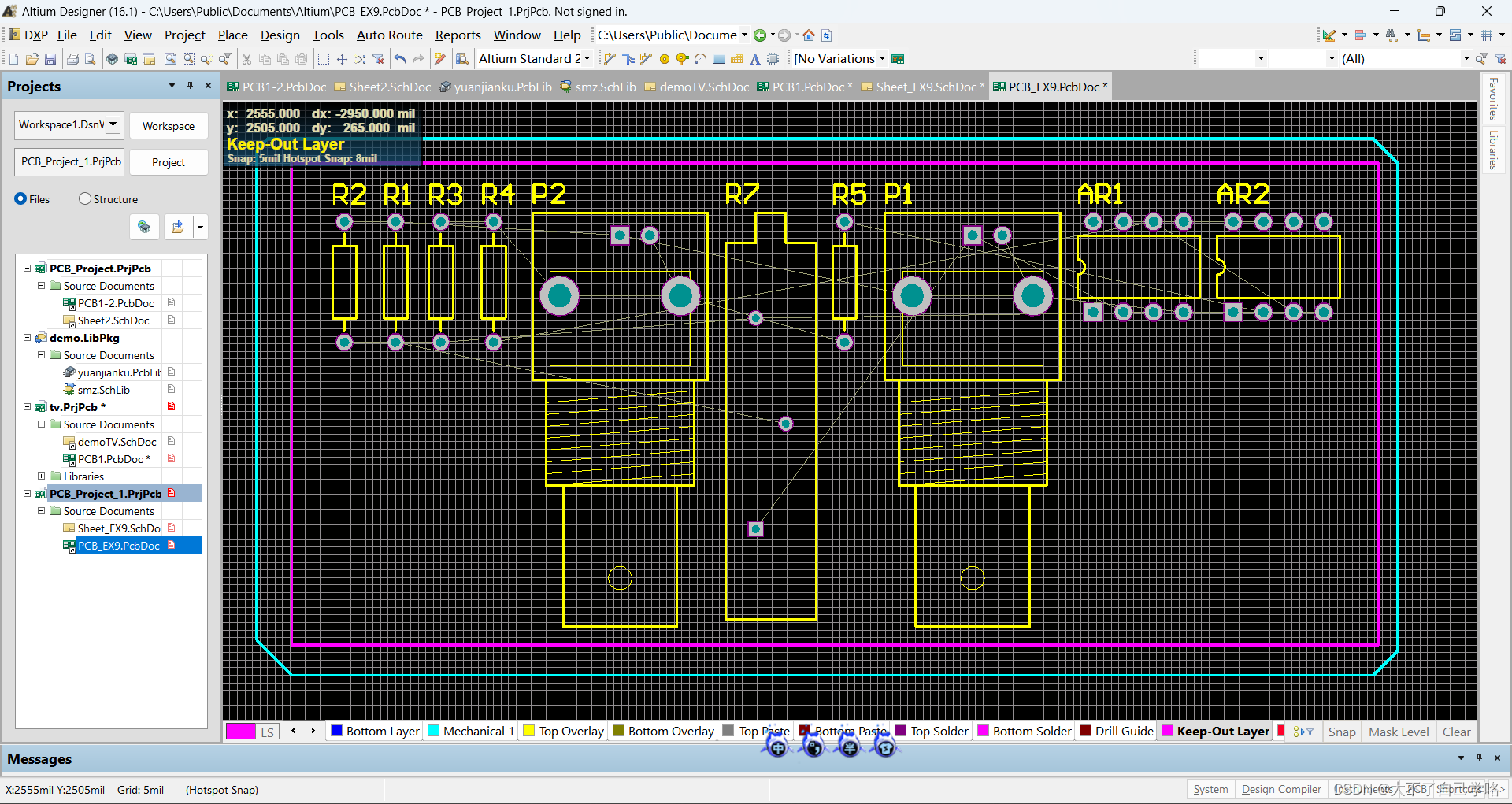Screen dimensions: 1512x804
Task: Expand the Libraries folder node
Action: (41, 476)
